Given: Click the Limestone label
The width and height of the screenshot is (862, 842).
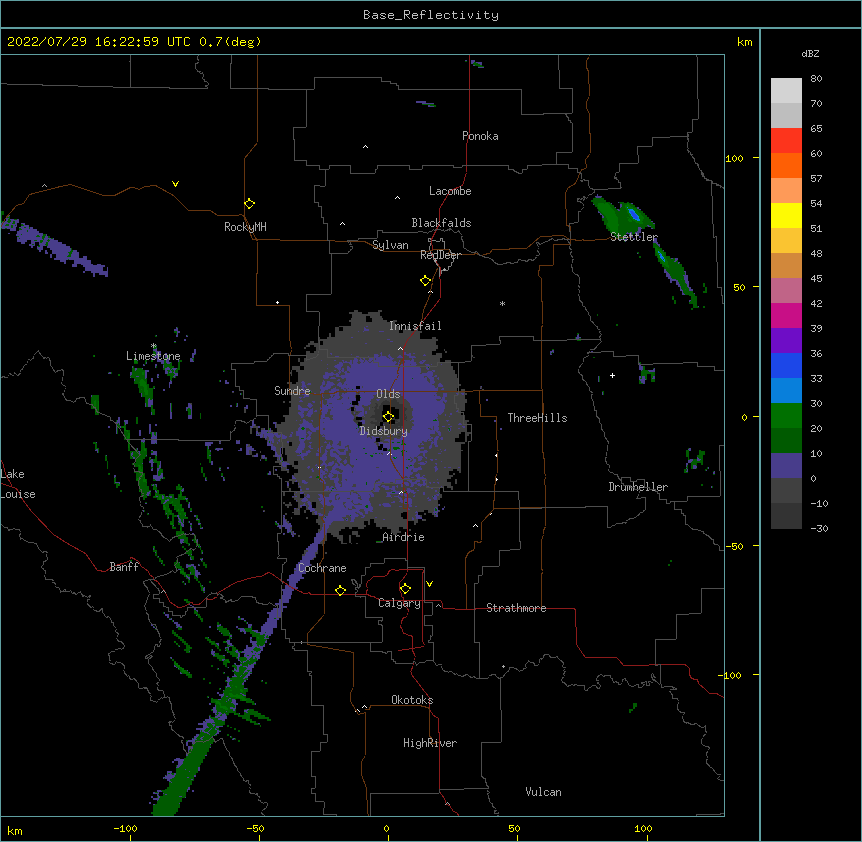Looking at the screenshot, I should point(153,356).
